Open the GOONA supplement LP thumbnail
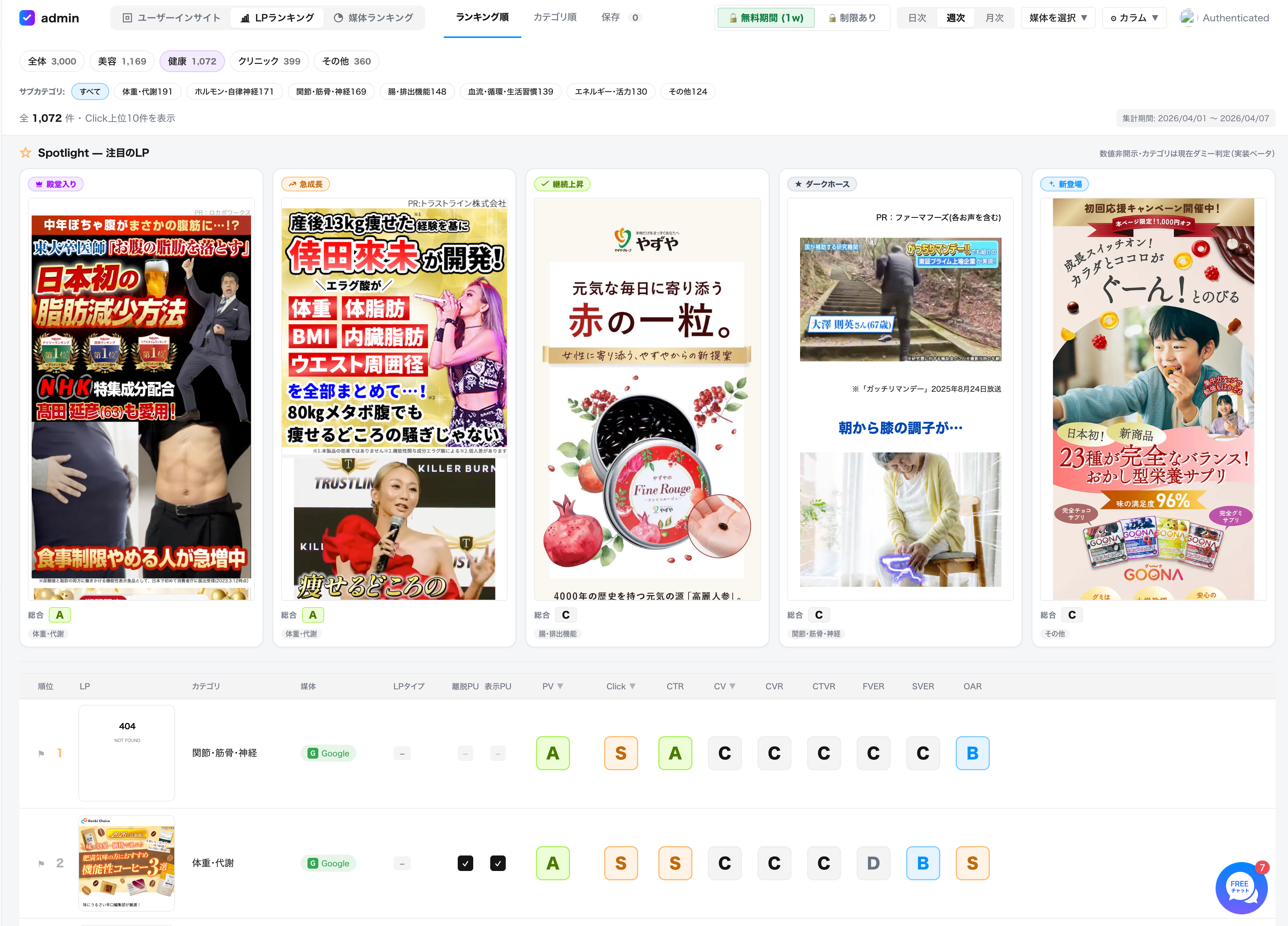Viewport: 1288px width, 926px height. tap(1153, 399)
